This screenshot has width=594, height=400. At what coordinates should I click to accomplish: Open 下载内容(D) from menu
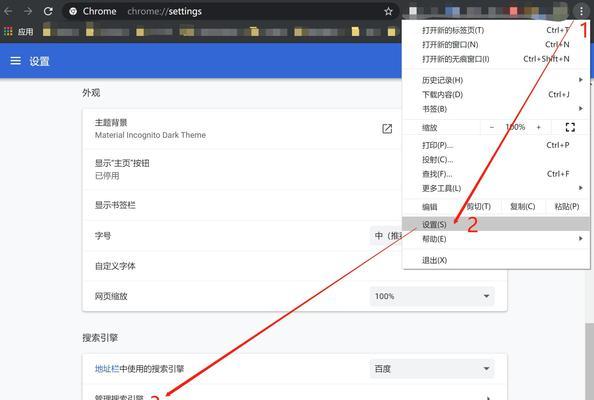[x=496, y=94]
